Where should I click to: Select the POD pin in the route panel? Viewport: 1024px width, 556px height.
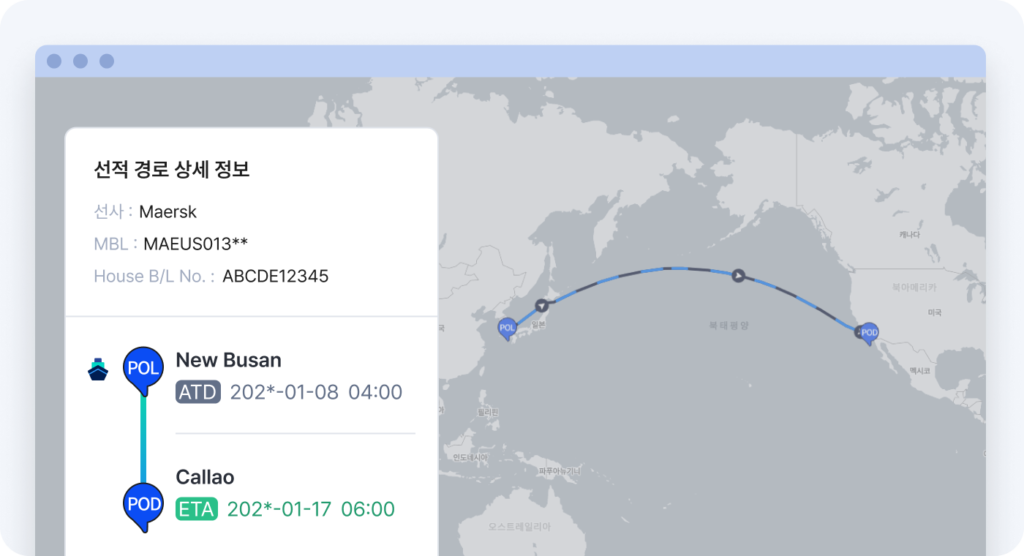pos(143,506)
